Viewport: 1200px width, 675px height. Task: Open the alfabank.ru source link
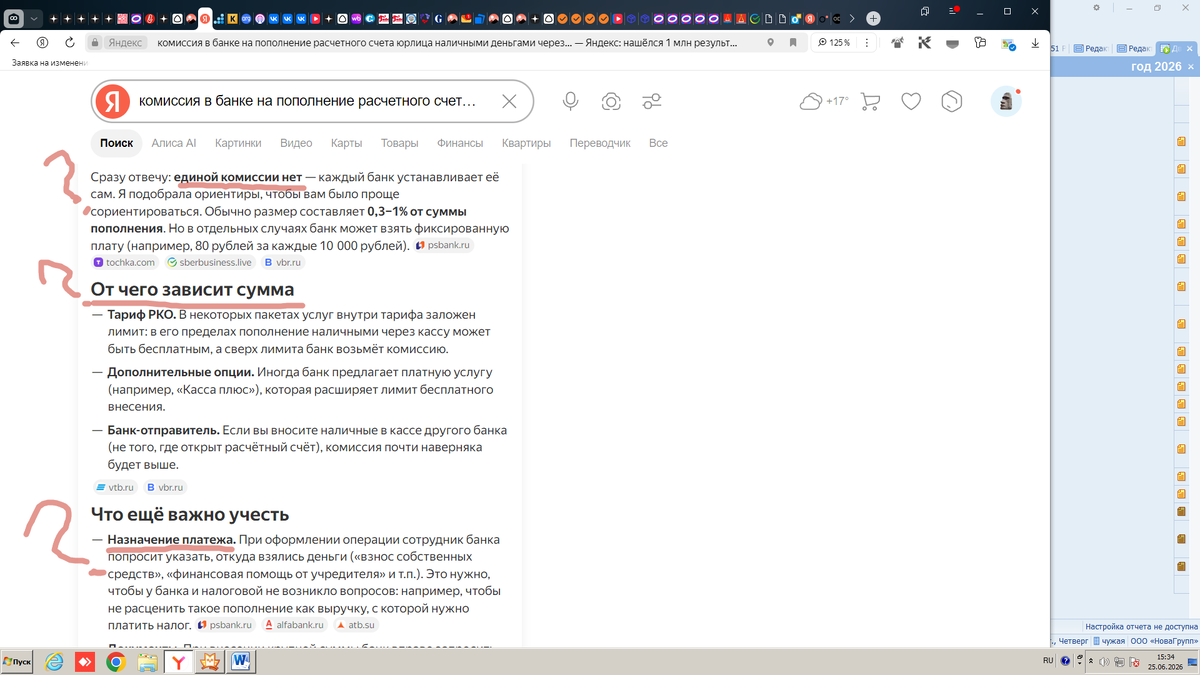pyautogui.click(x=294, y=624)
